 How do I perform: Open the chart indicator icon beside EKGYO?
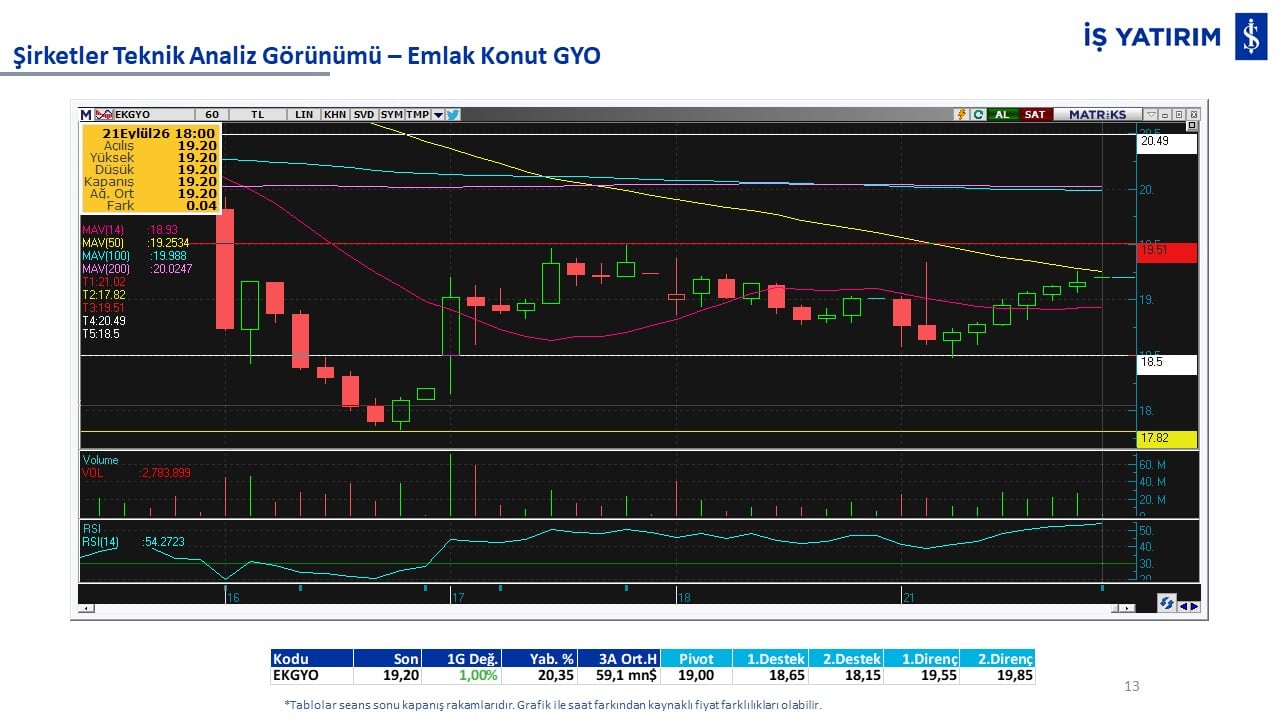pos(103,114)
